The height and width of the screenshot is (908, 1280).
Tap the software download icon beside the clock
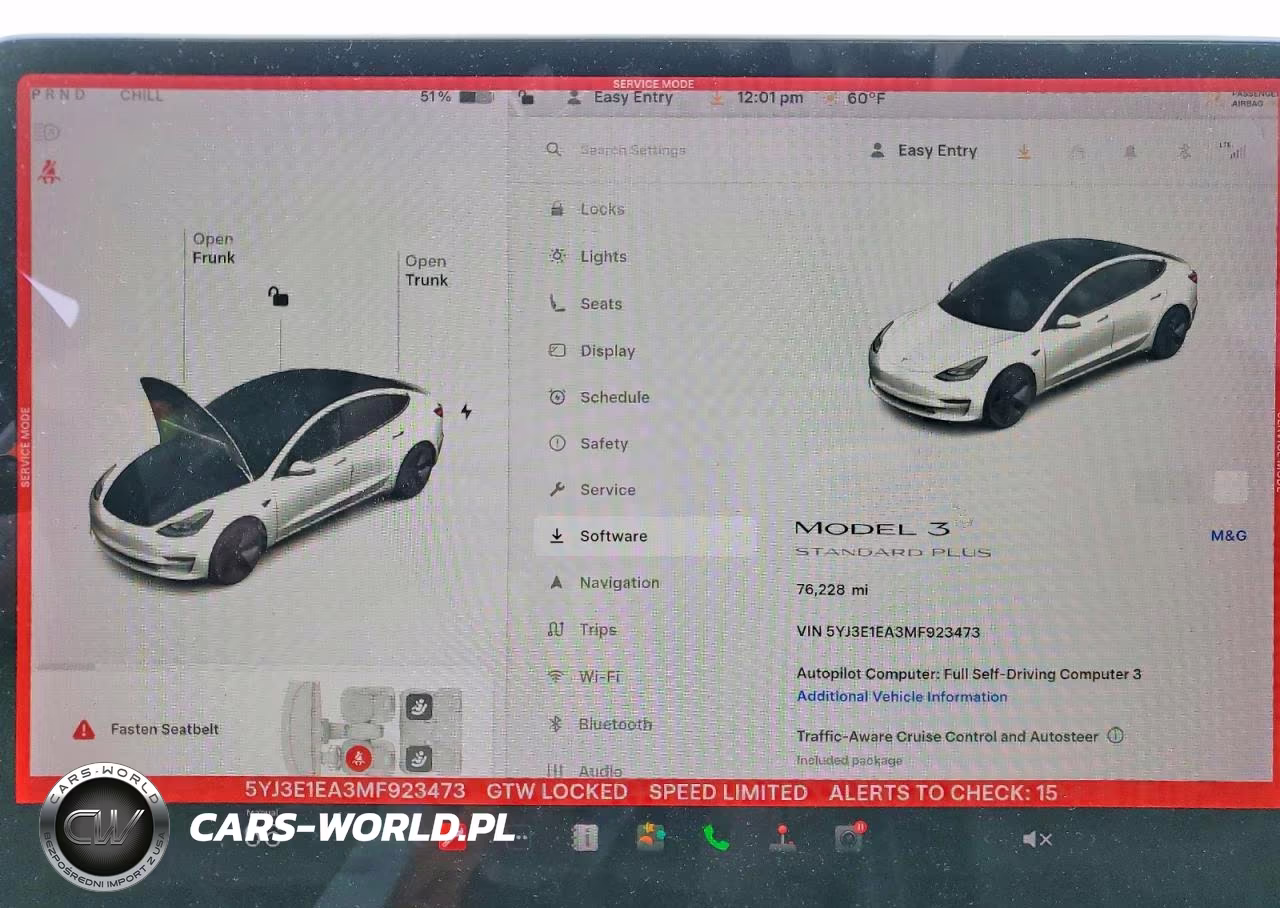coord(717,98)
